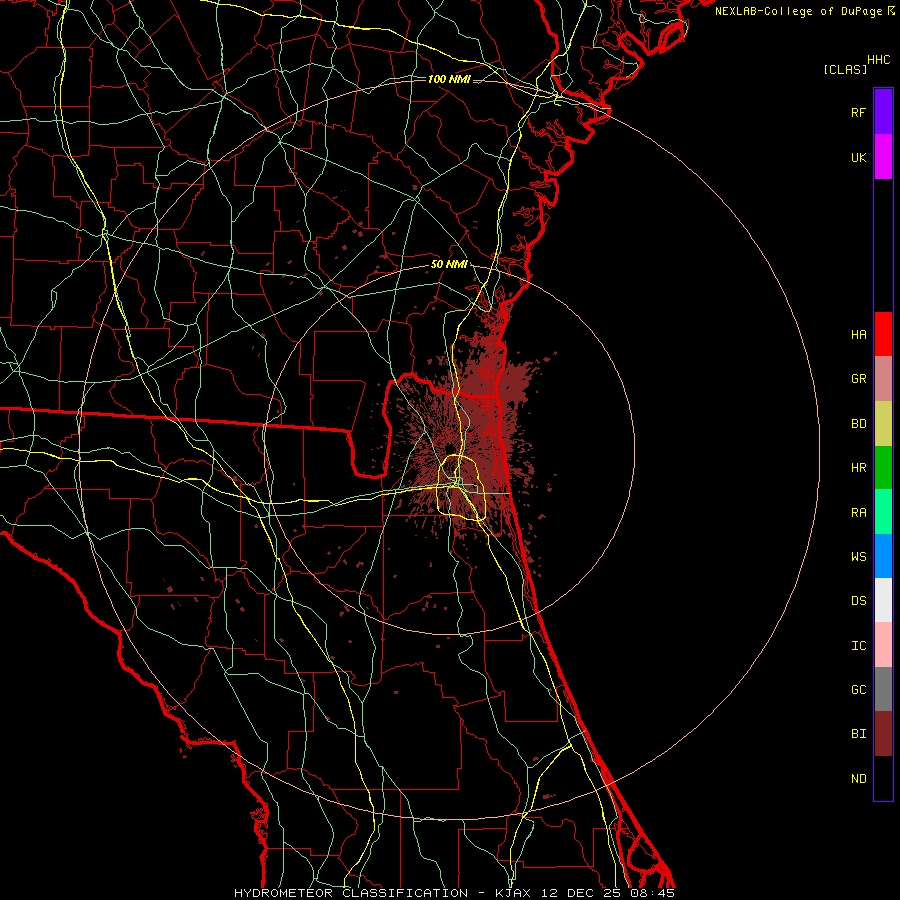Click the RF legend label
Image resolution: width=900 pixels, height=900 pixels.
858,112
